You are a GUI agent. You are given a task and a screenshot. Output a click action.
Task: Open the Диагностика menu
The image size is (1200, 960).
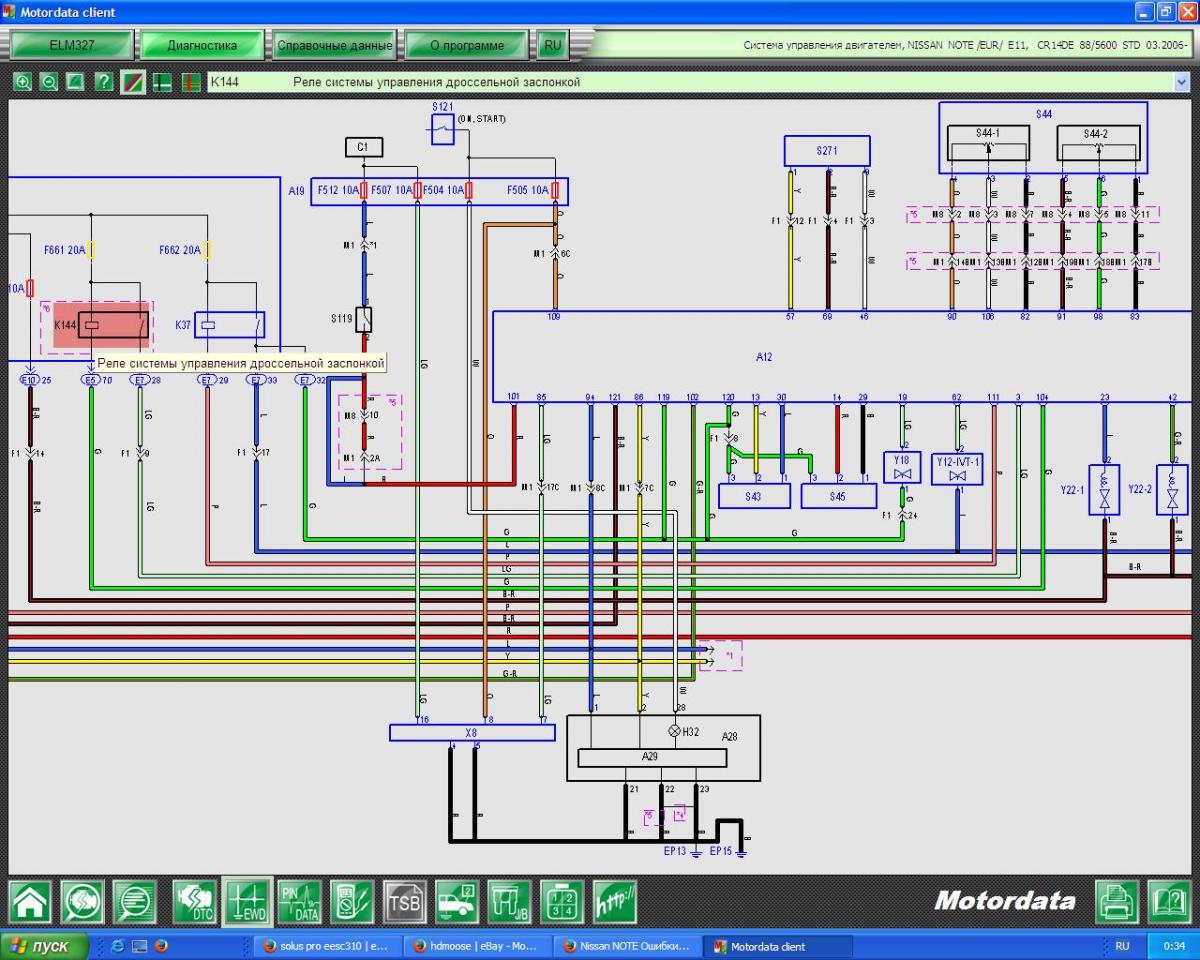(x=202, y=45)
